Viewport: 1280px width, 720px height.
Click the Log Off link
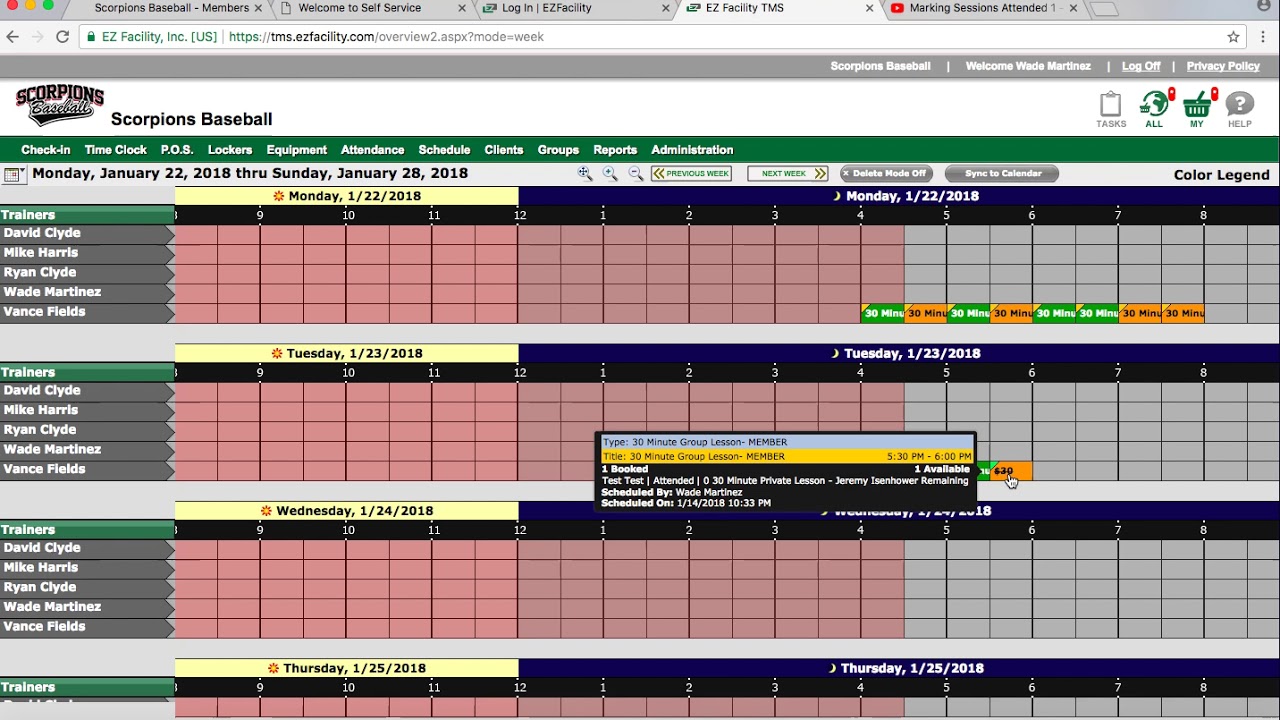[x=1141, y=66]
